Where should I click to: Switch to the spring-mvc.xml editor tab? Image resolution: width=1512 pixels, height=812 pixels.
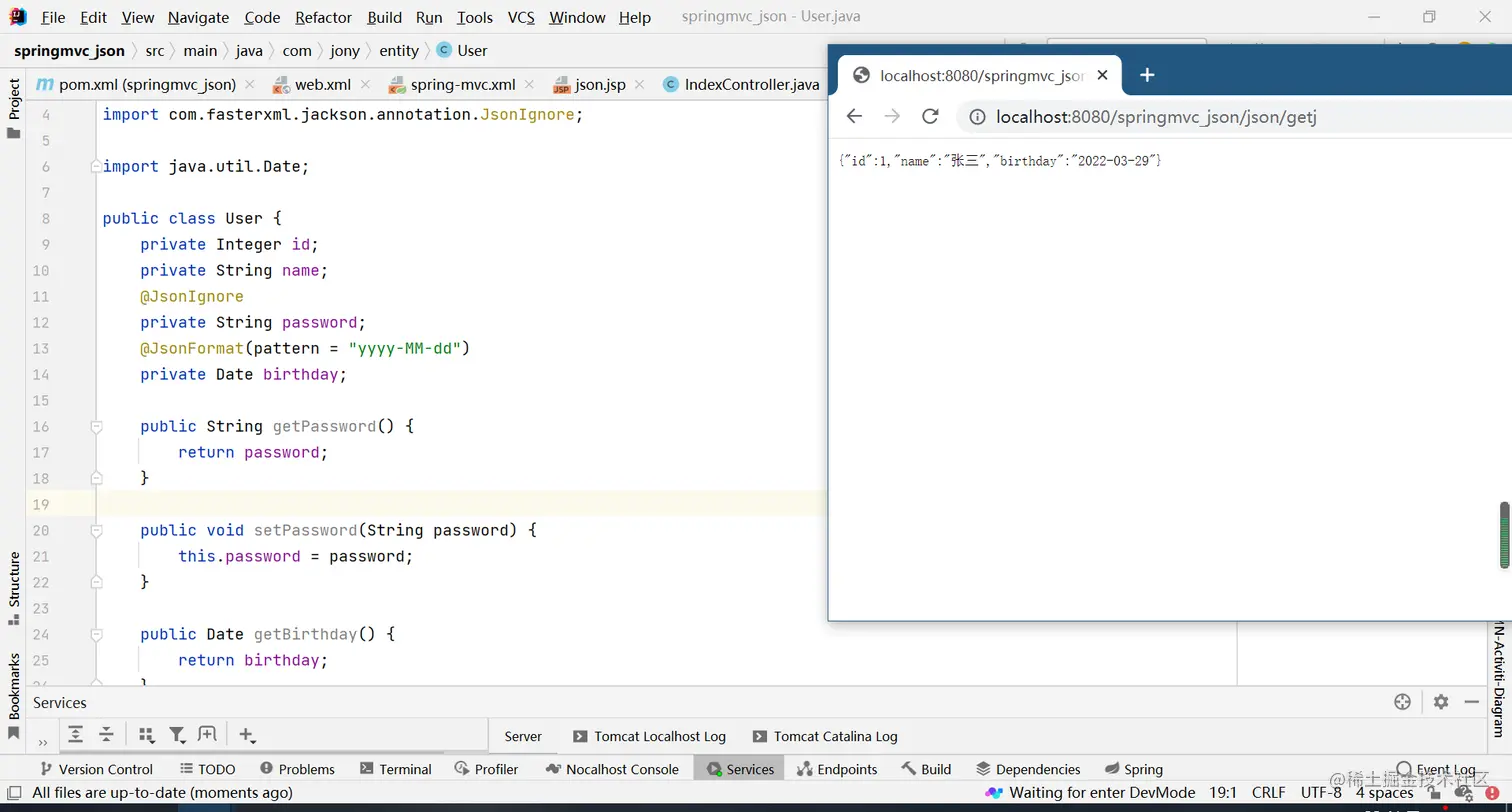coord(451,84)
